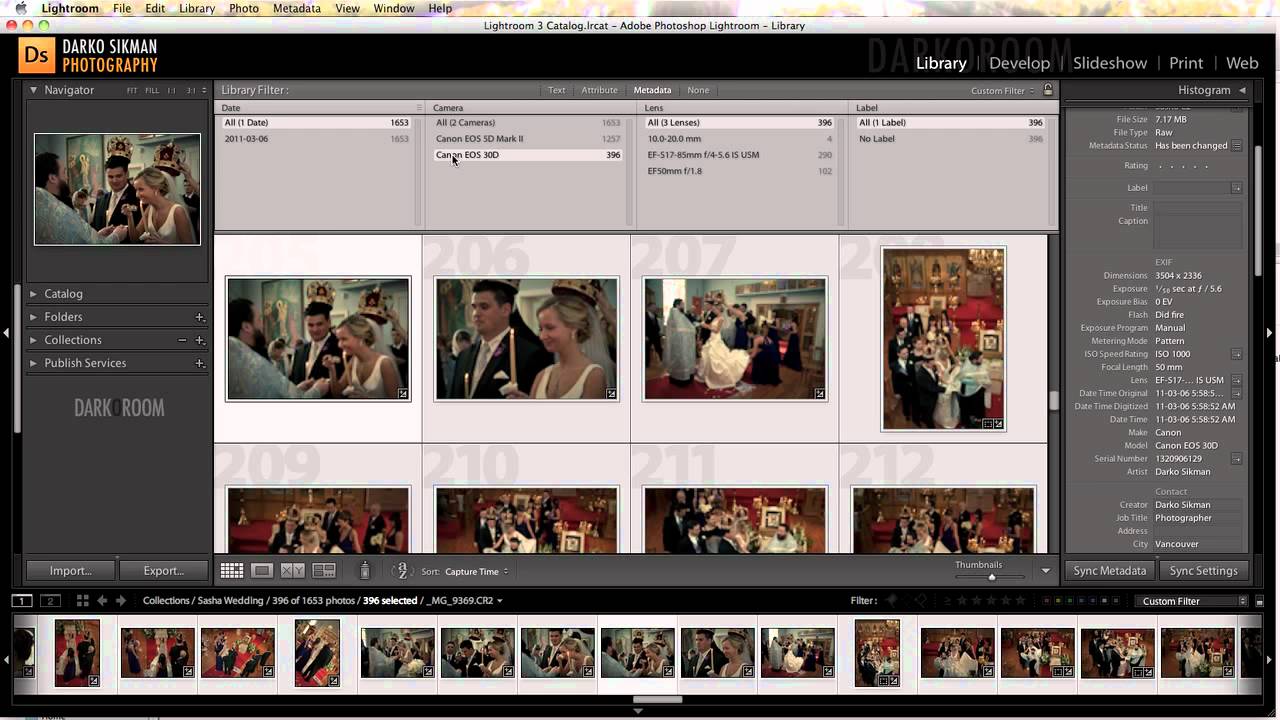Open Date column options menu icon
This screenshot has height=720, width=1280.
point(419,108)
